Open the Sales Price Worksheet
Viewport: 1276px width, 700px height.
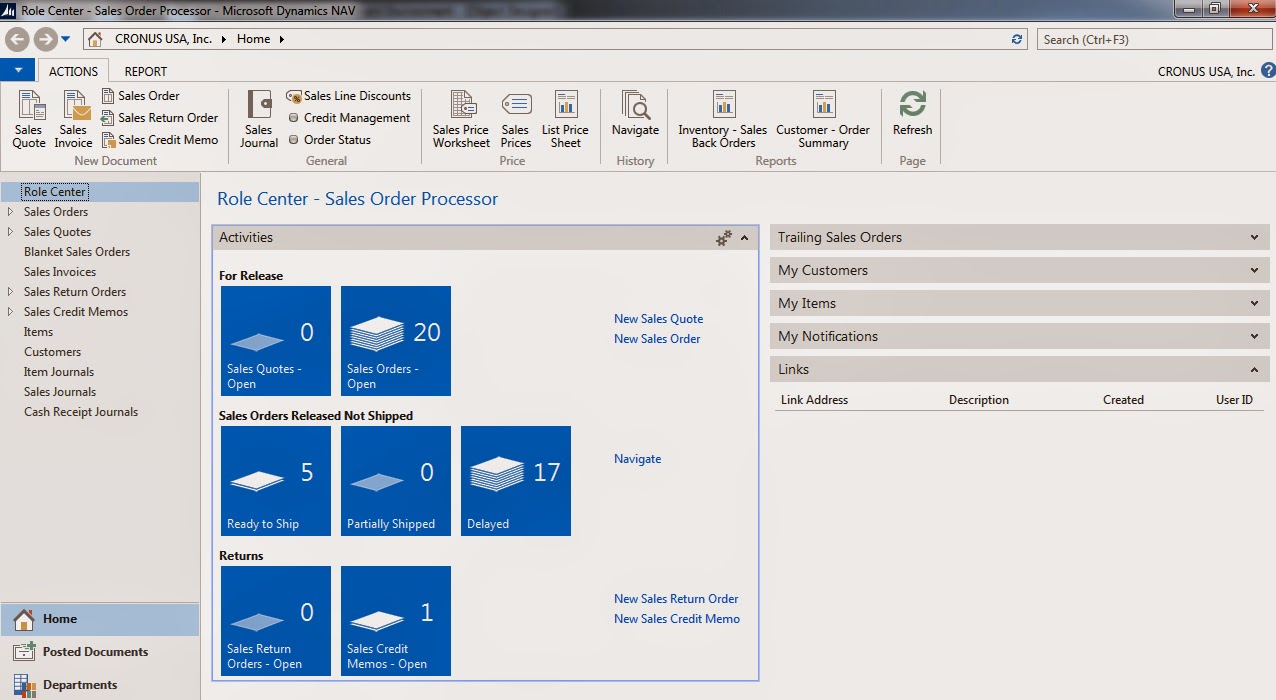click(460, 117)
